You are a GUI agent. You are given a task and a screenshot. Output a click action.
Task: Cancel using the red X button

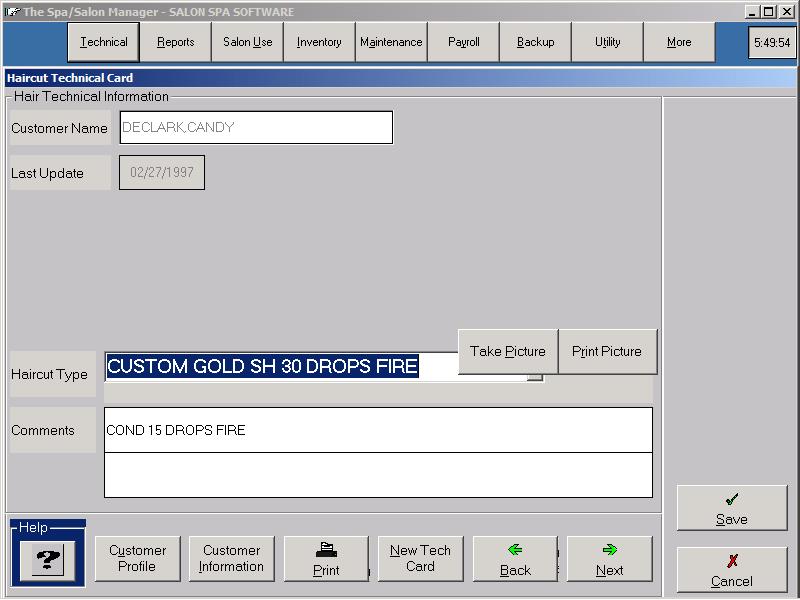[x=731, y=570]
